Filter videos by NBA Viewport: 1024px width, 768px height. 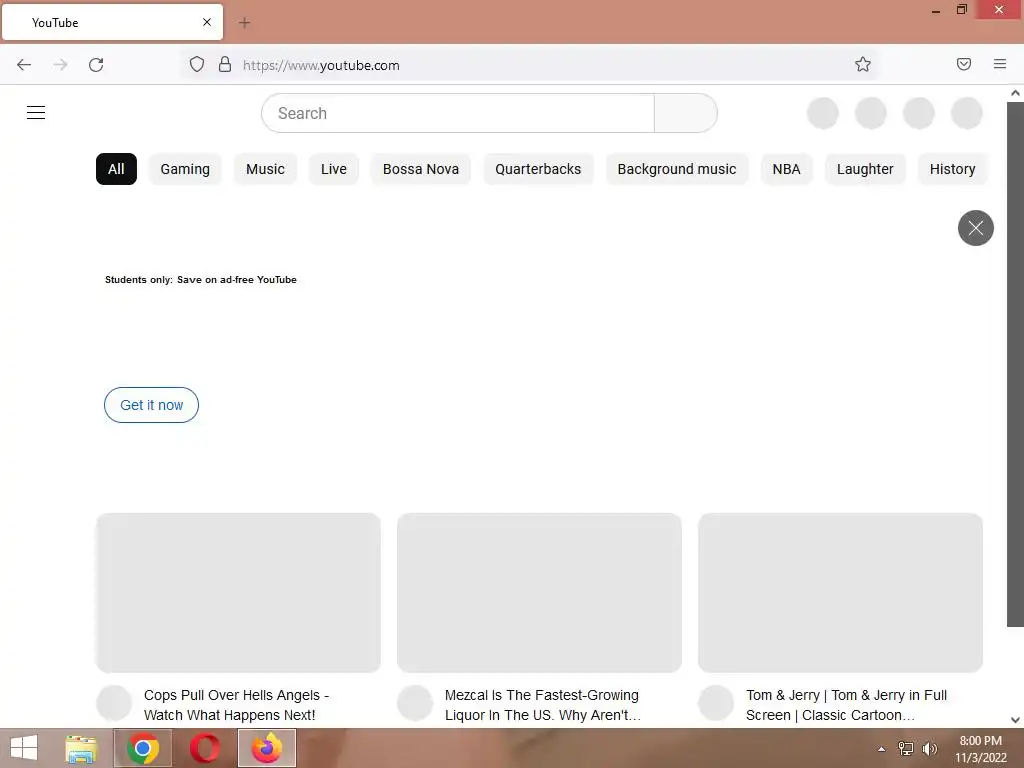(x=786, y=169)
